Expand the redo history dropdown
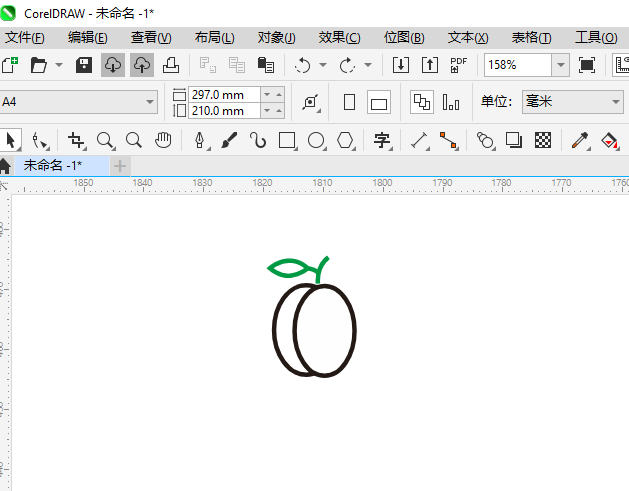 pos(368,65)
